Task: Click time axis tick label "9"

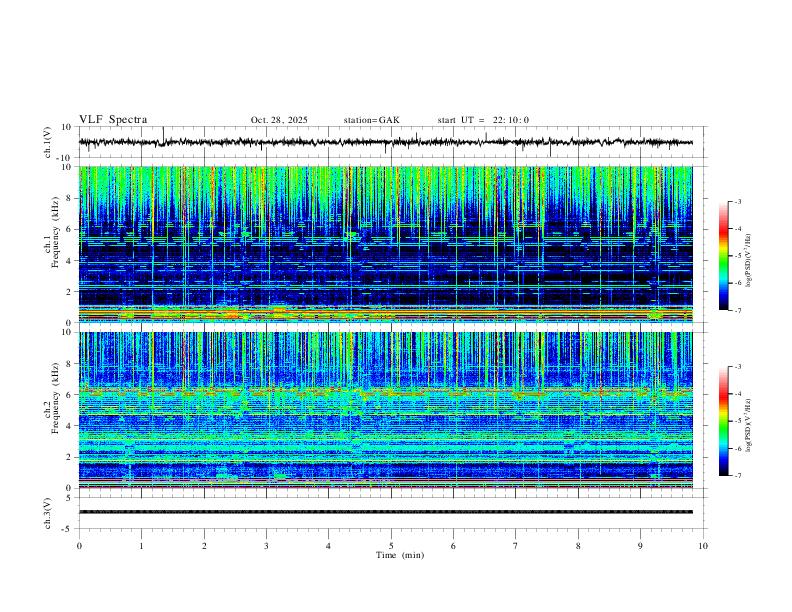Action: pos(640,546)
